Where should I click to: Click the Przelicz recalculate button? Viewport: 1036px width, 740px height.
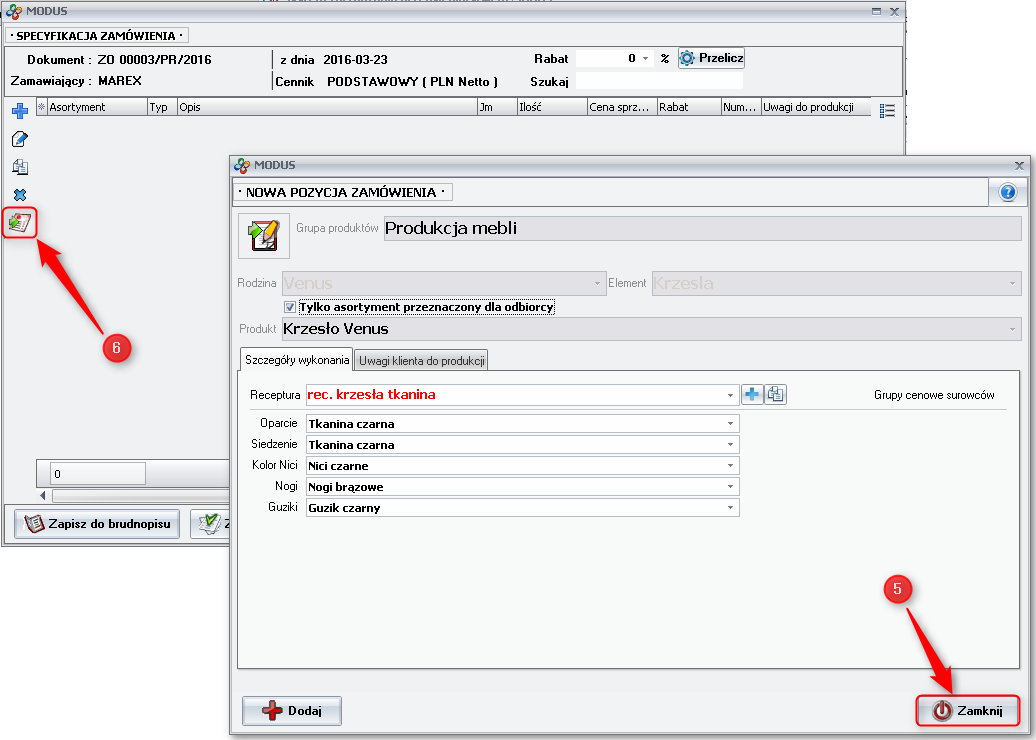click(x=712, y=58)
